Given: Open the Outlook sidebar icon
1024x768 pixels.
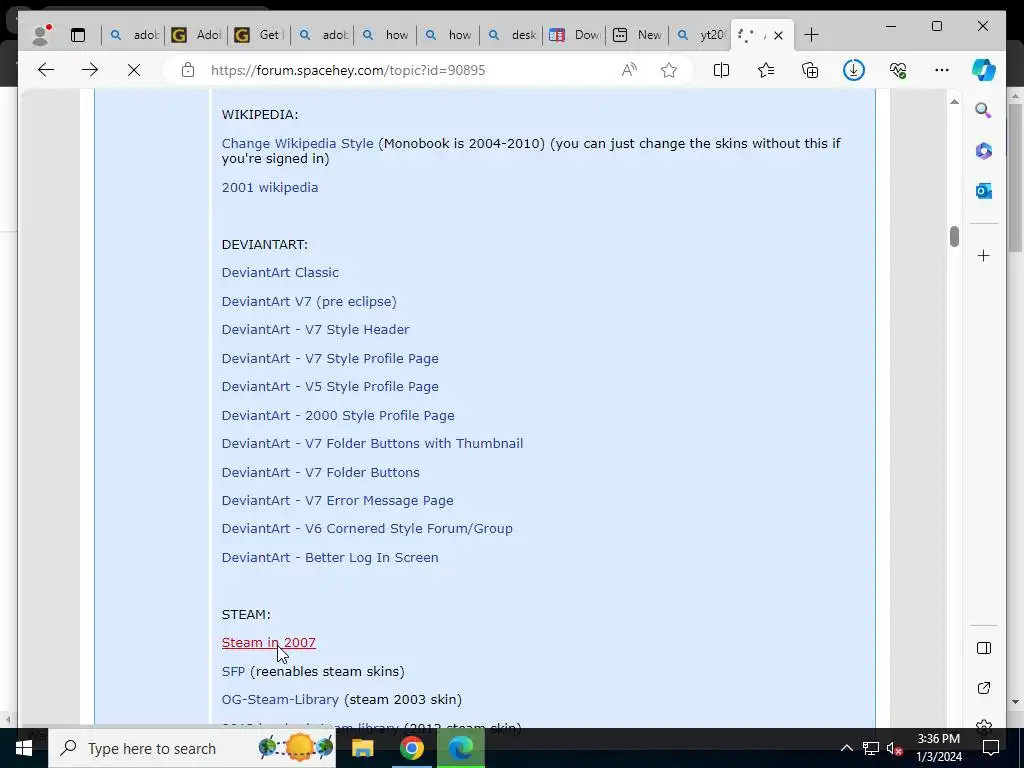Looking at the screenshot, I should [984, 191].
